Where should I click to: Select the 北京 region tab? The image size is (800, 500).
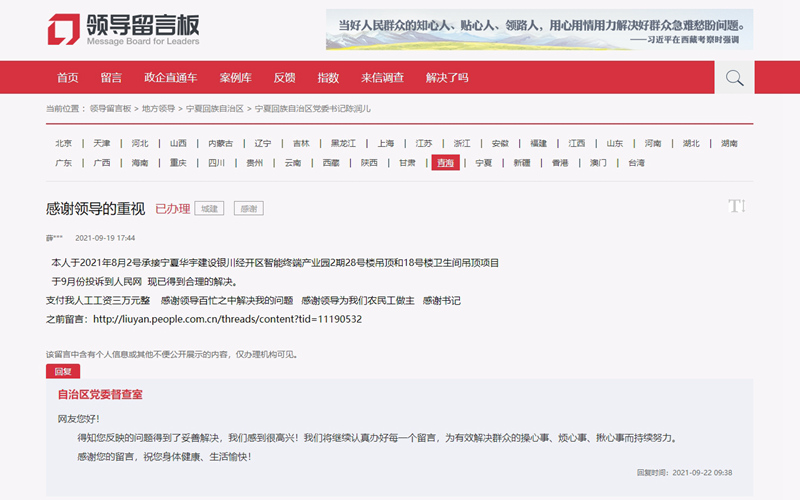coord(64,143)
